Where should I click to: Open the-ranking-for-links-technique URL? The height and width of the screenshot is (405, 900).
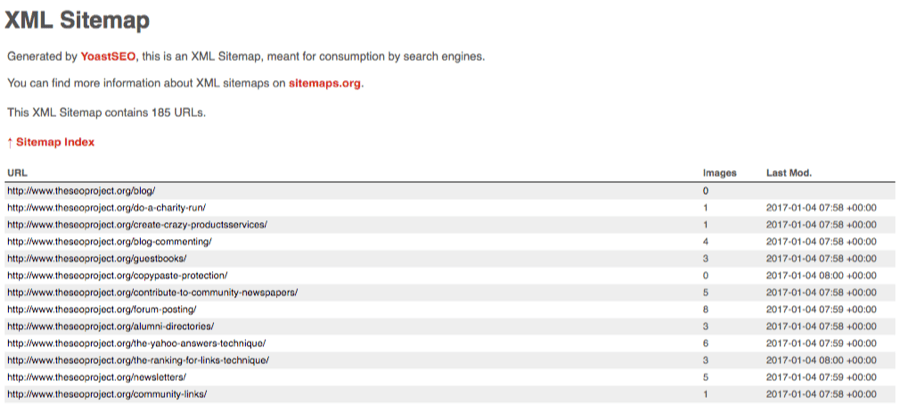point(138,360)
